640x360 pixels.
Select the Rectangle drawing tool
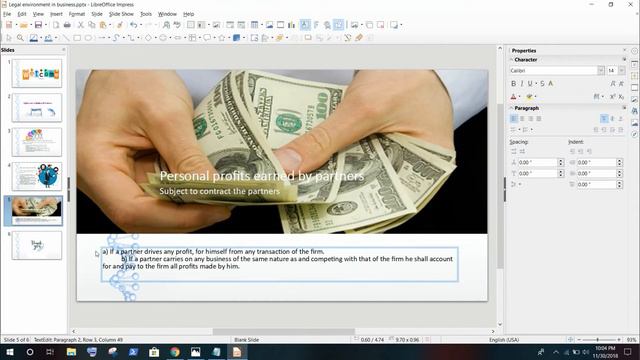click(77, 38)
